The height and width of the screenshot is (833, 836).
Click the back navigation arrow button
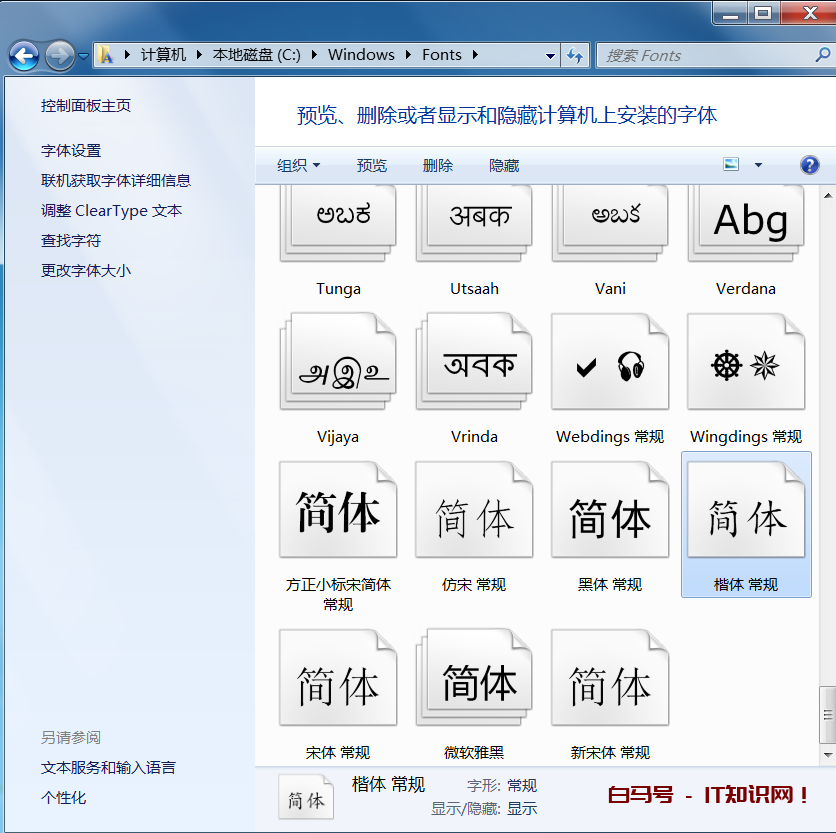25,55
